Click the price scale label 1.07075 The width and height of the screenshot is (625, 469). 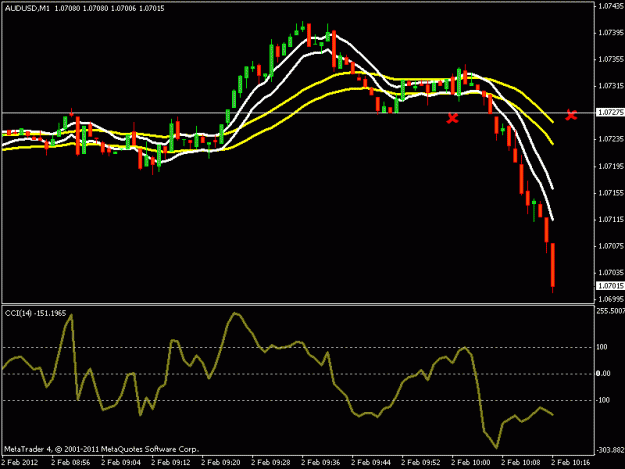point(611,246)
